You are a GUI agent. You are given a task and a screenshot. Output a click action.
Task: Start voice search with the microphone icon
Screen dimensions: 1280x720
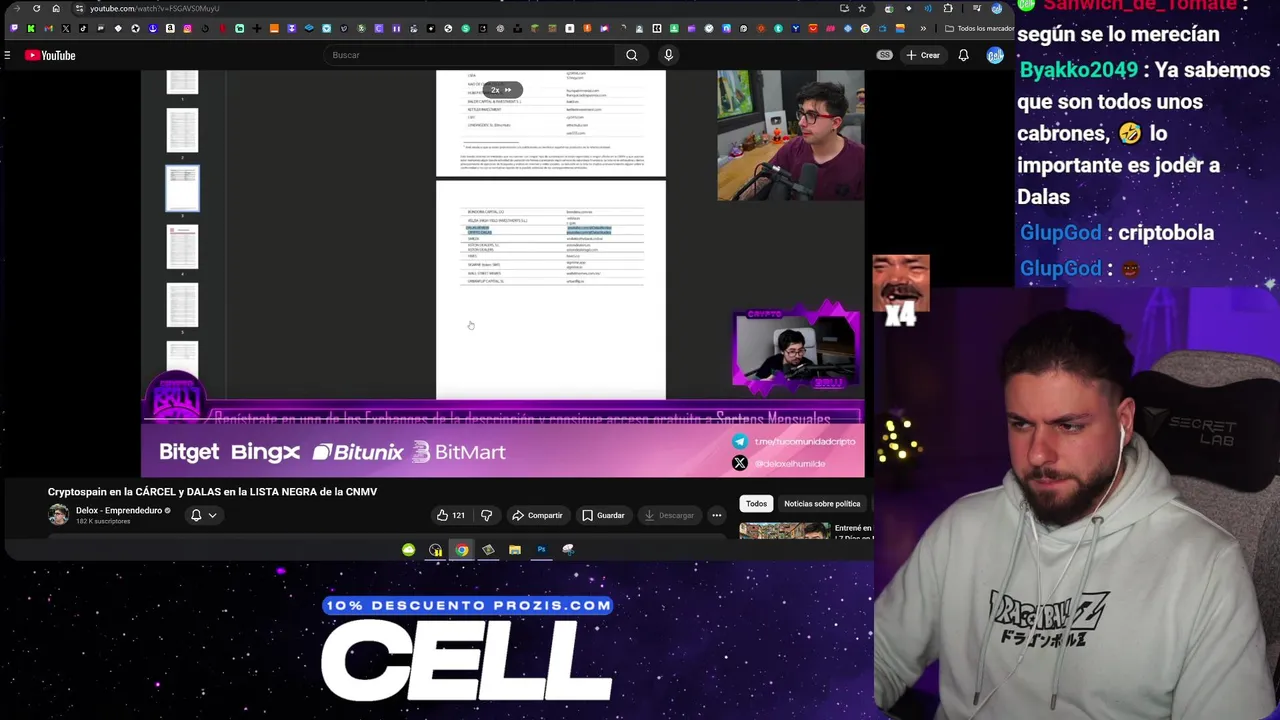668,55
